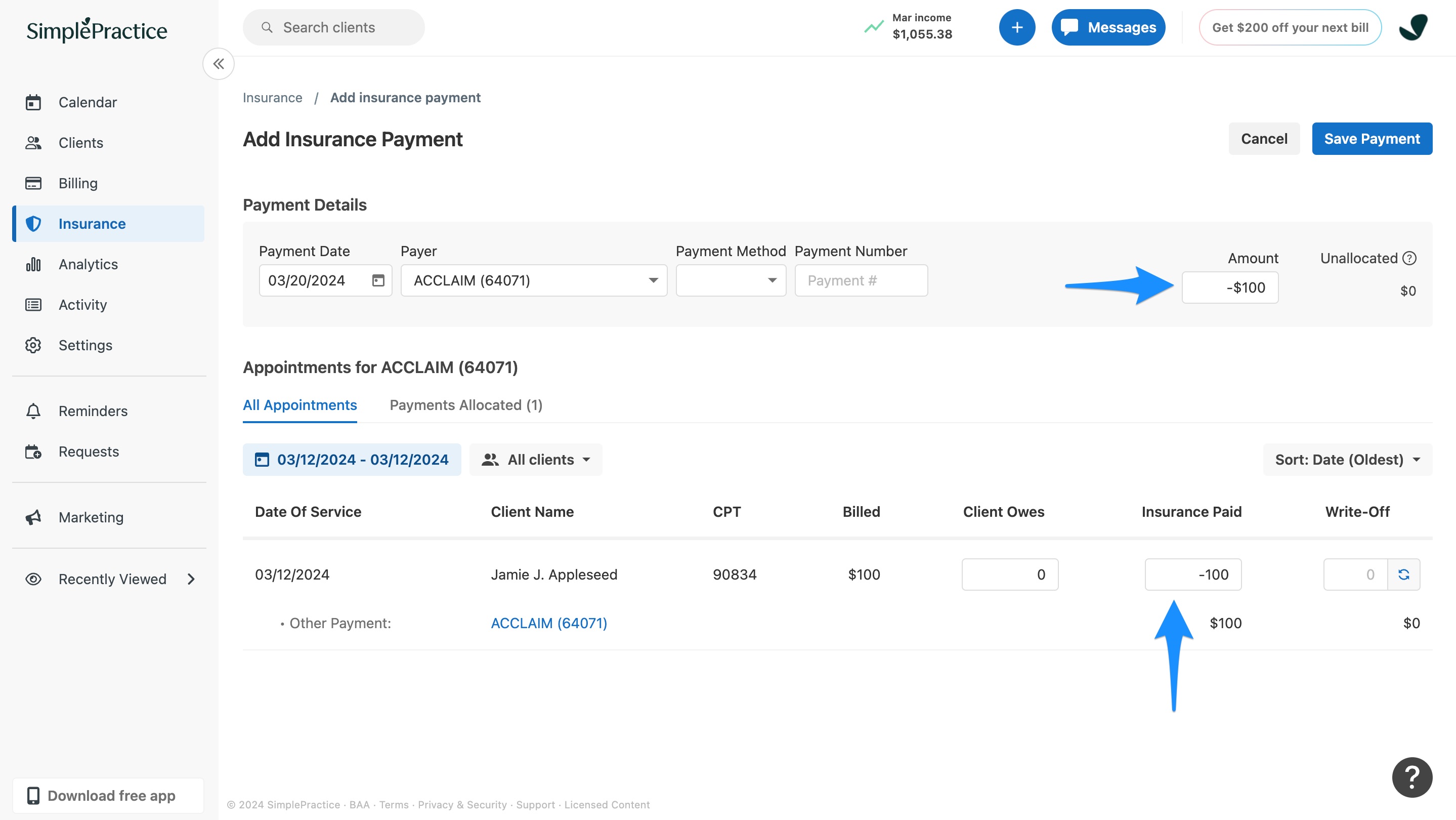This screenshot has height=820, width=1456.
Task: Click the Mar income trend icon
Action: [x=874, y=27]
